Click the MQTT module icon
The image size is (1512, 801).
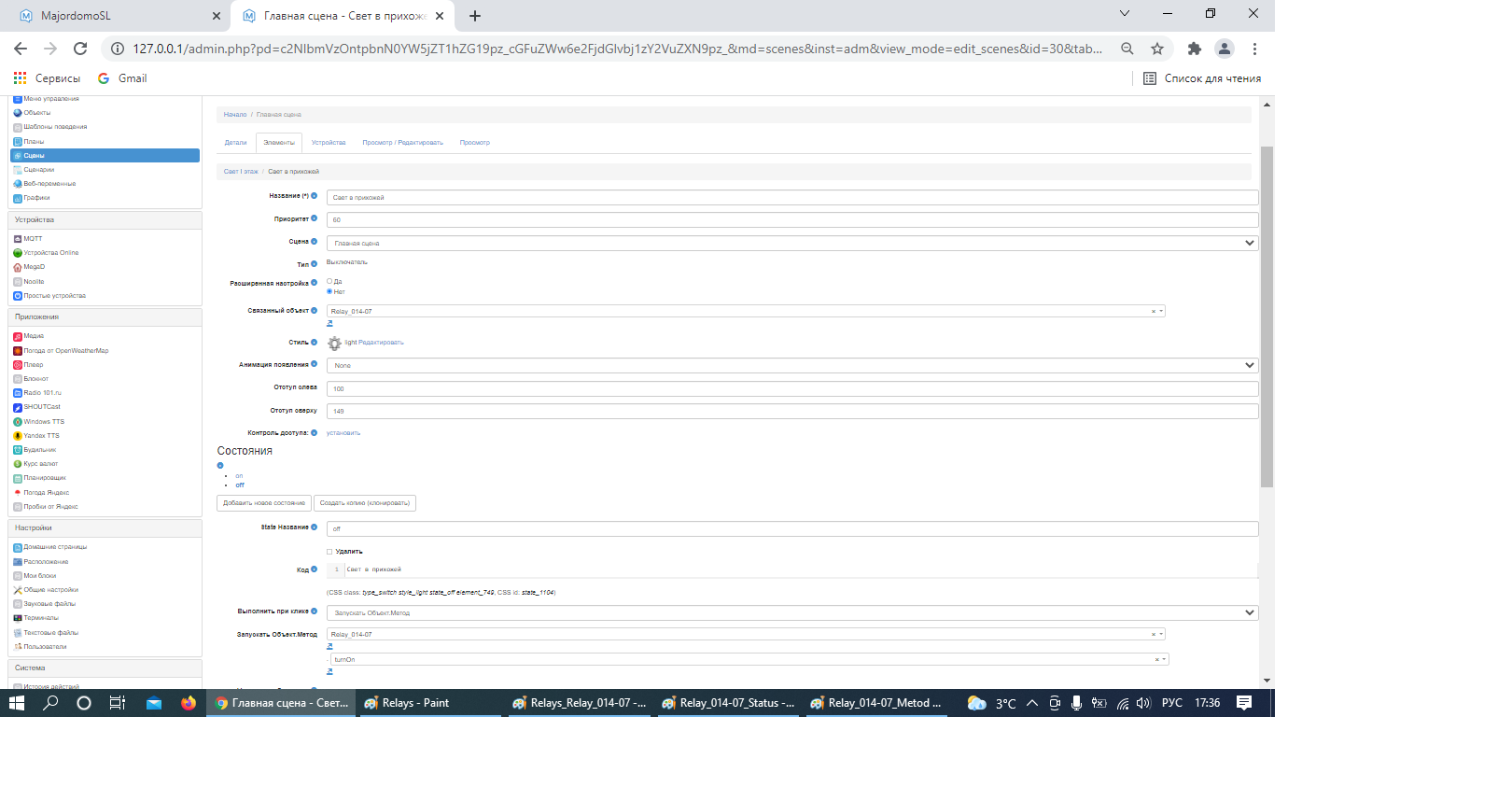tap(18, 239)
